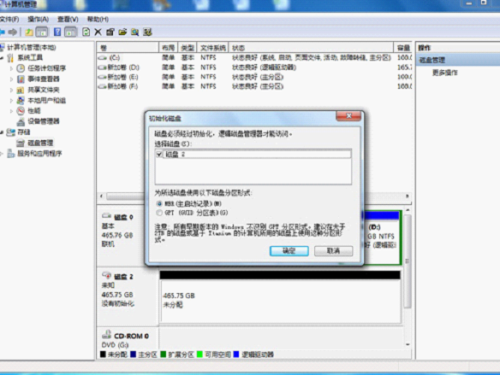Expand the 本地用户和组 tree node arrow
The image size is (500, 375).
(x=11, y=100)
